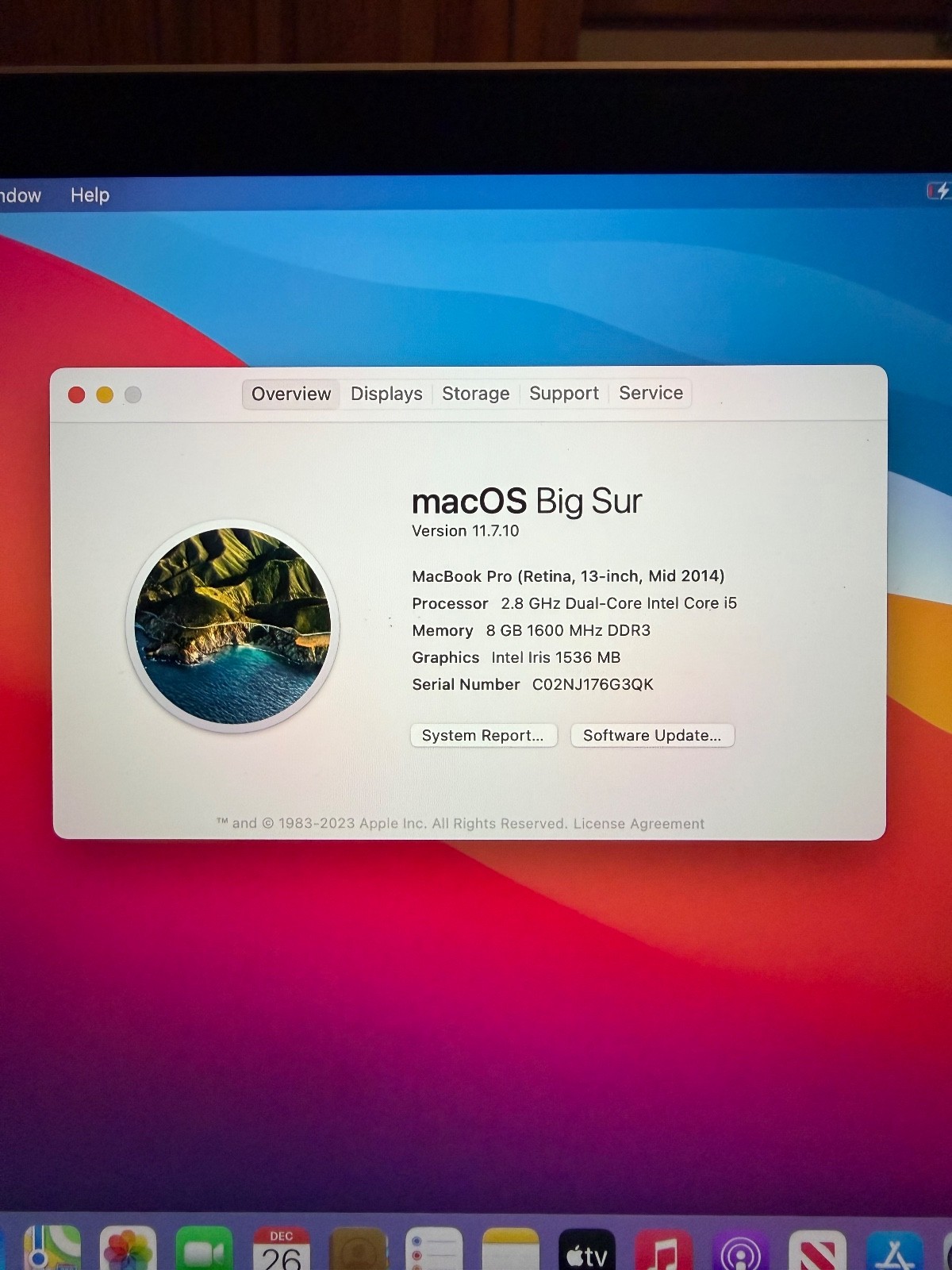Screen dimensions: 952x1270
Task: Click the graphics value Intel Iris 1536 MB
Action: click(x=555, y=657)
